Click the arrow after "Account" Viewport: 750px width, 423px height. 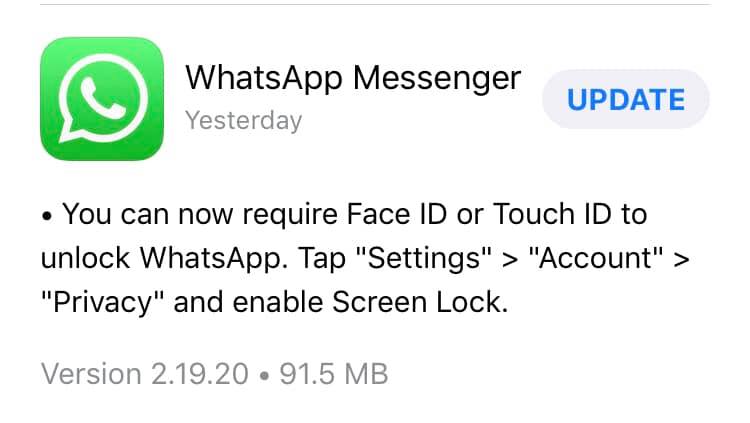click(681, 260)
